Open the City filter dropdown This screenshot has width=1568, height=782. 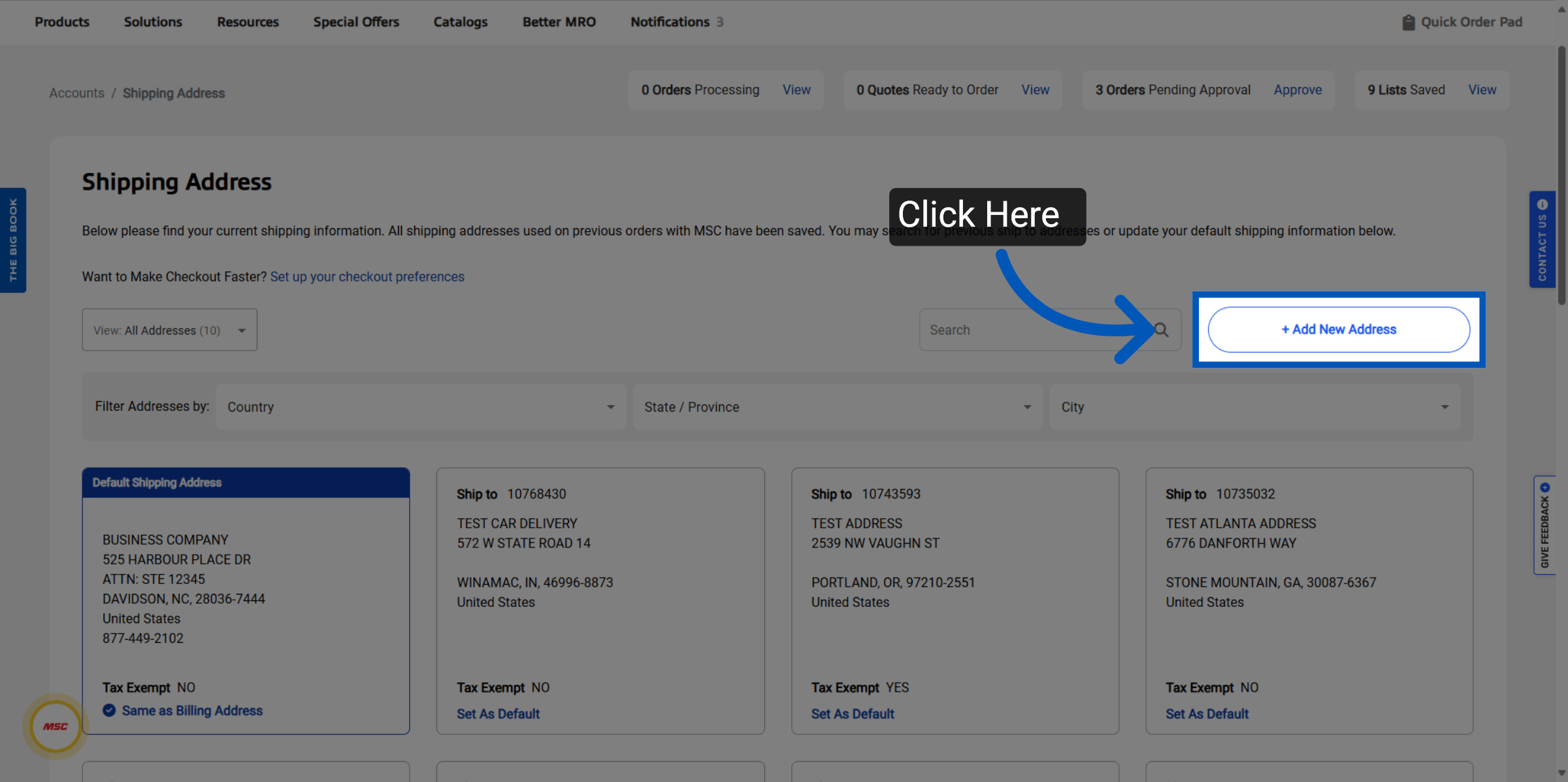(1254, 407)
